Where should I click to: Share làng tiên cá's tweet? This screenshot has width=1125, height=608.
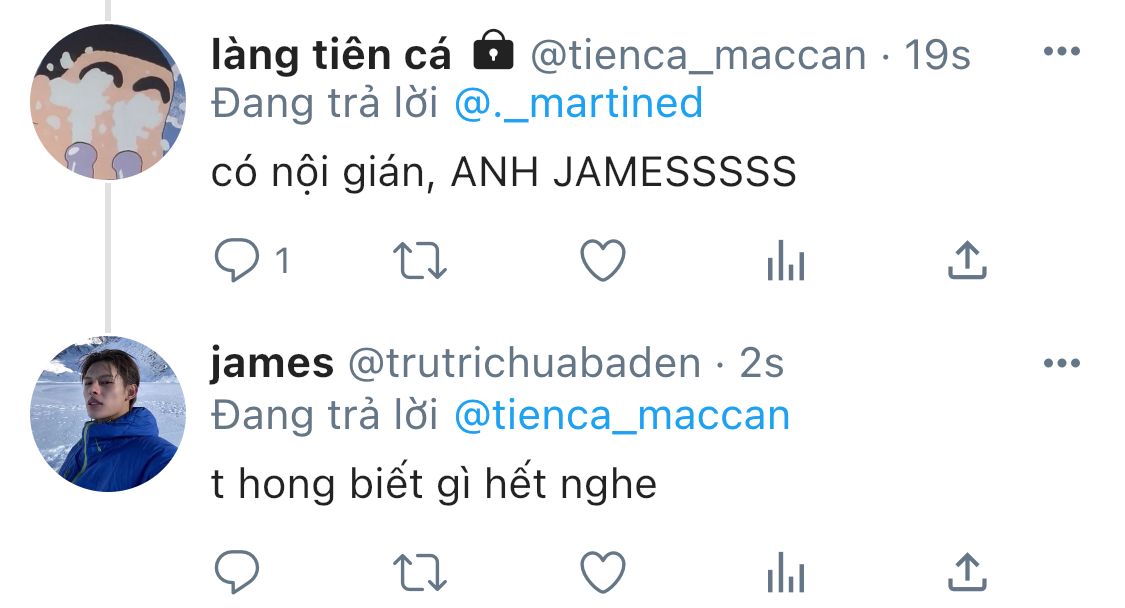[x=968, y=260]
